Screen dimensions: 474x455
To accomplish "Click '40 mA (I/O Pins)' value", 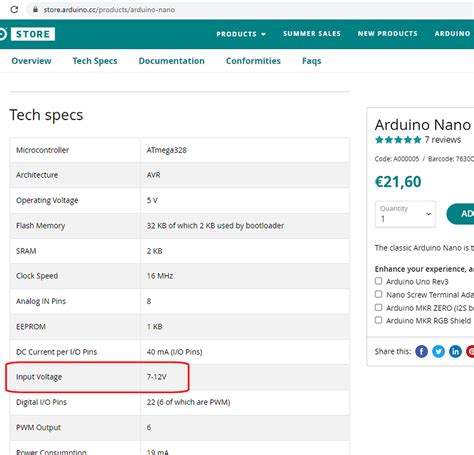I will 174,352.
